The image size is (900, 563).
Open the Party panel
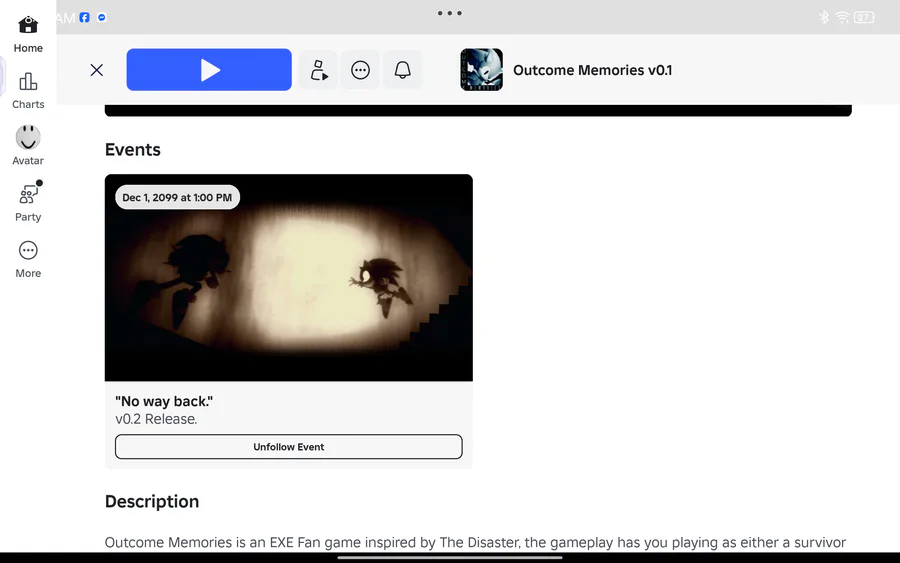(28, 202)
